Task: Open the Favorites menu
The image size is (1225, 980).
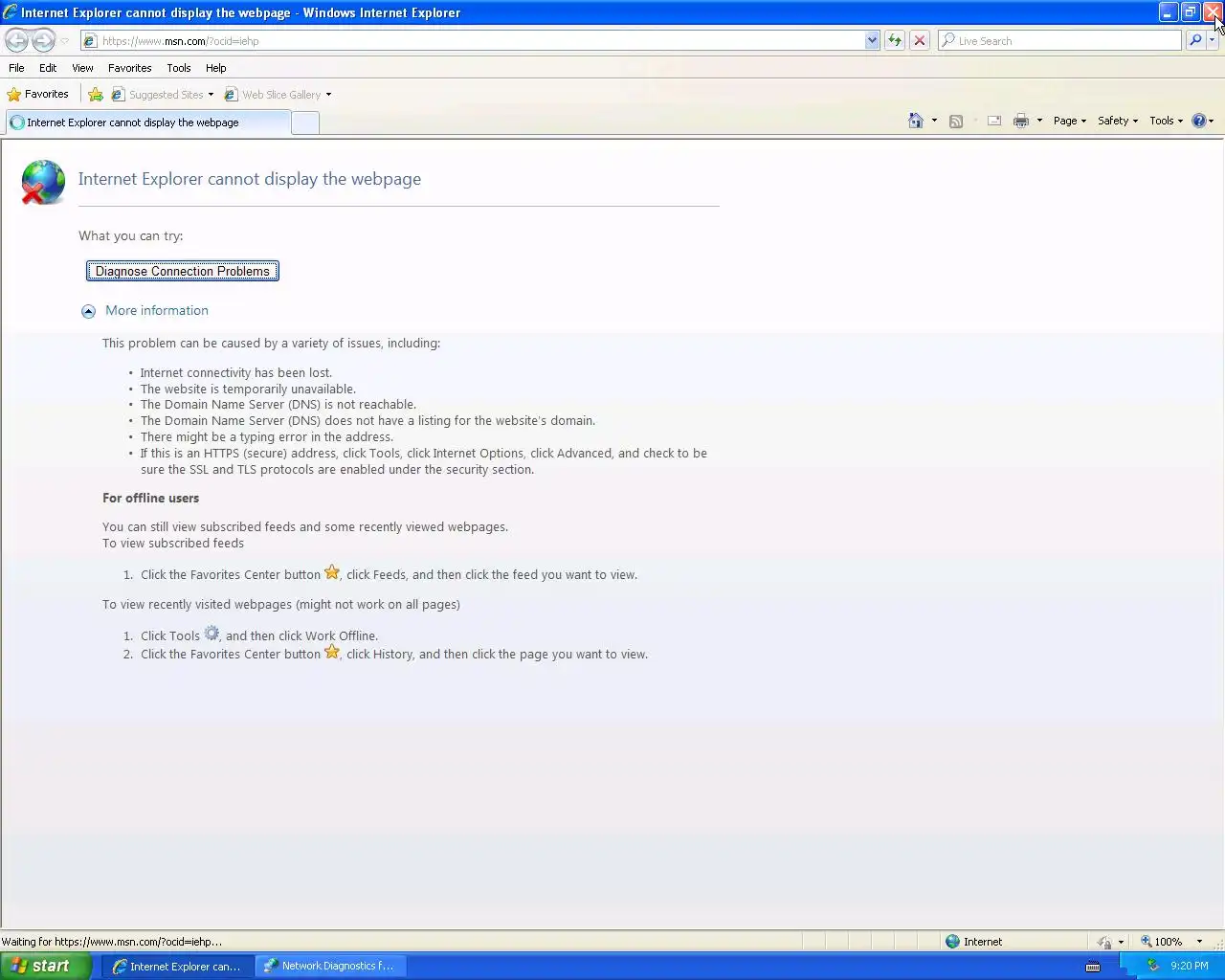Action: pyautogui.click(x=129, y=68)
